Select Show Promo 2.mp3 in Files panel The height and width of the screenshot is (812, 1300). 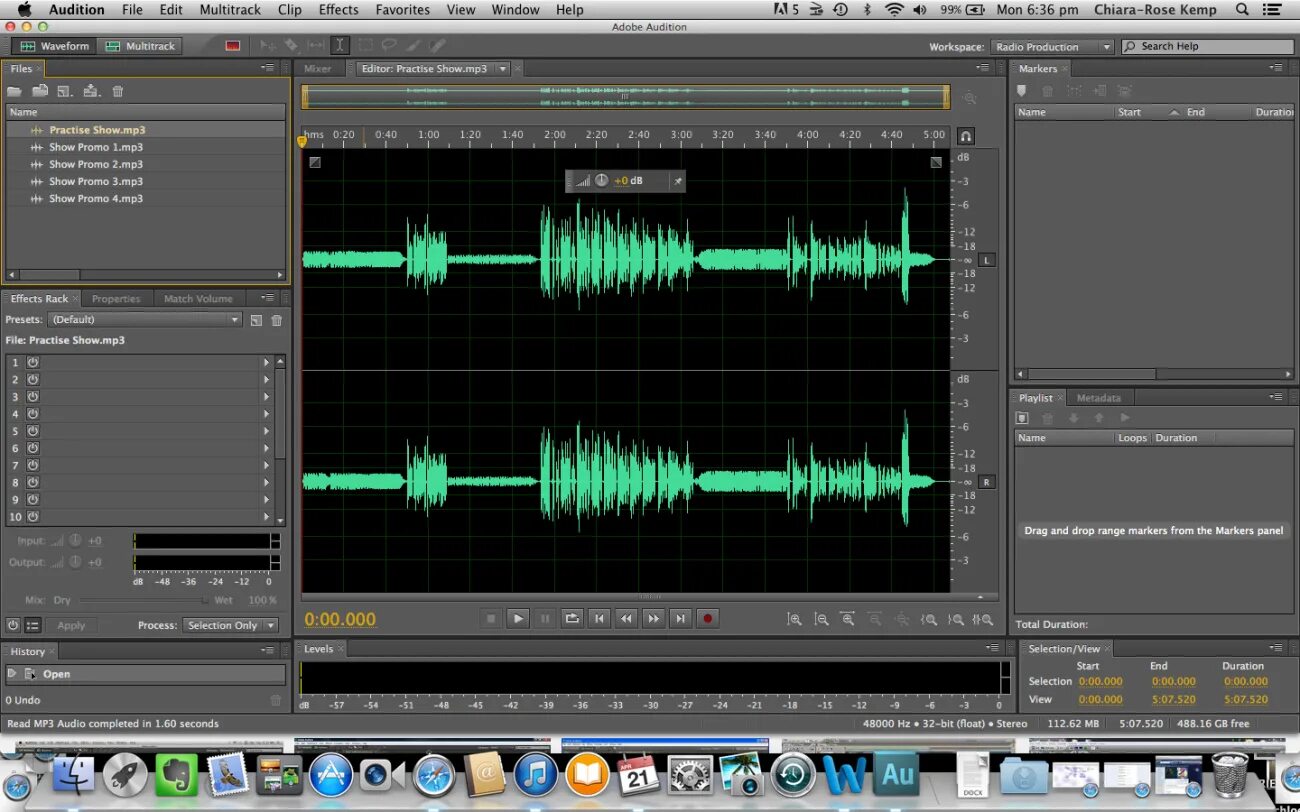tap(96, 164)
